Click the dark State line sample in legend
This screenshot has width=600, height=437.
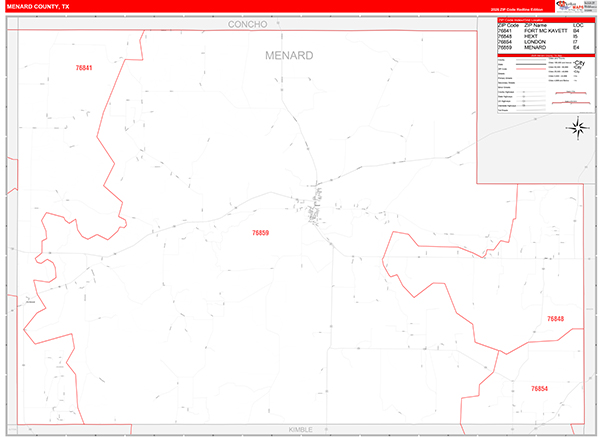point(531,64)
